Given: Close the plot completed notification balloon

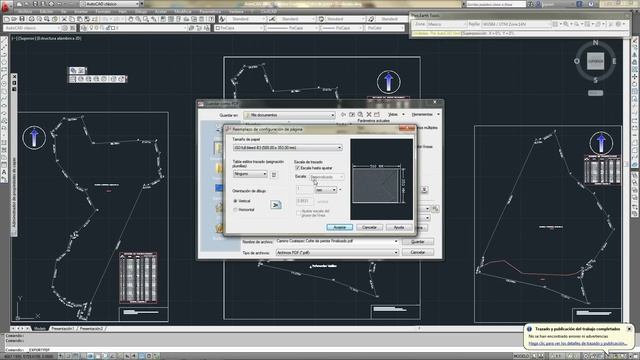Looking at the screenshot, I should 629,329.
